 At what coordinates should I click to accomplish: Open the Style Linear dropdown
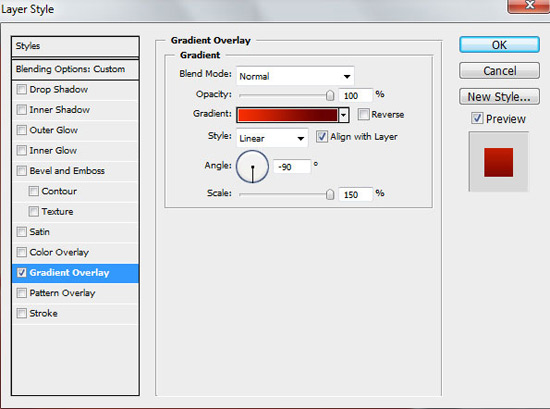coord(272,138)
